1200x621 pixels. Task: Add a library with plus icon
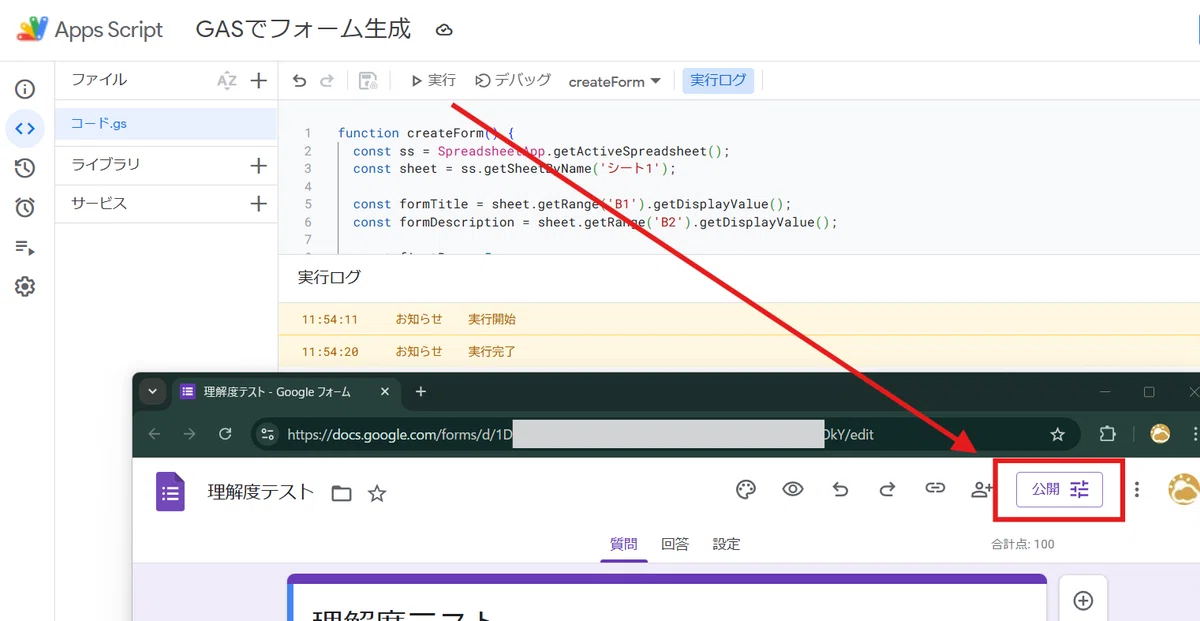click(258, 165)
